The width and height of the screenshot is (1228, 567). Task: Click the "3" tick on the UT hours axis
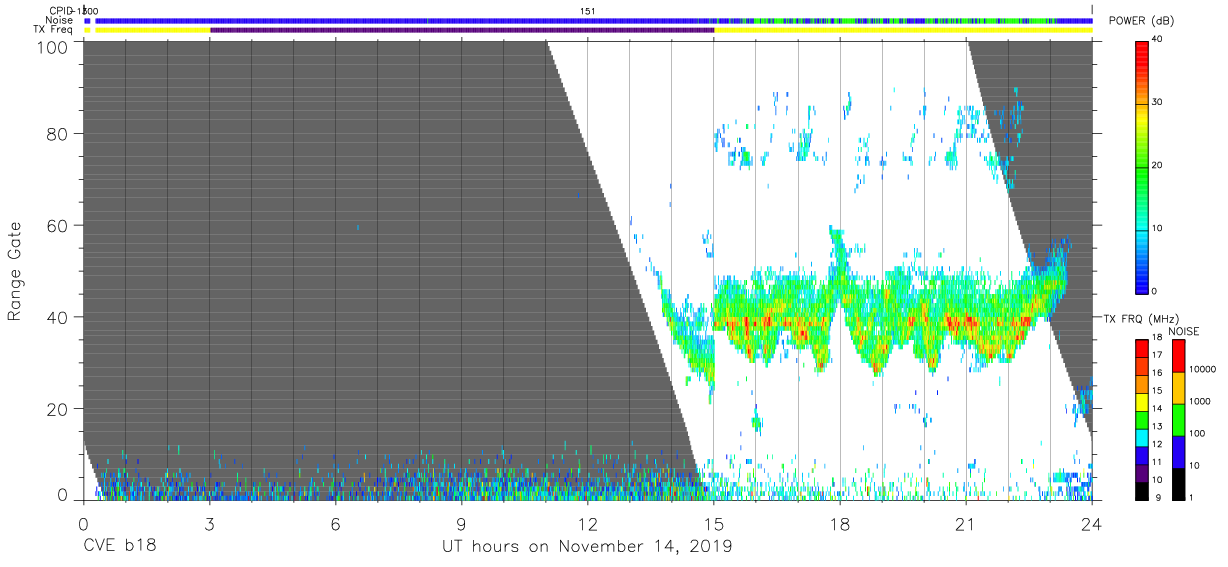(x=209, y=523)
